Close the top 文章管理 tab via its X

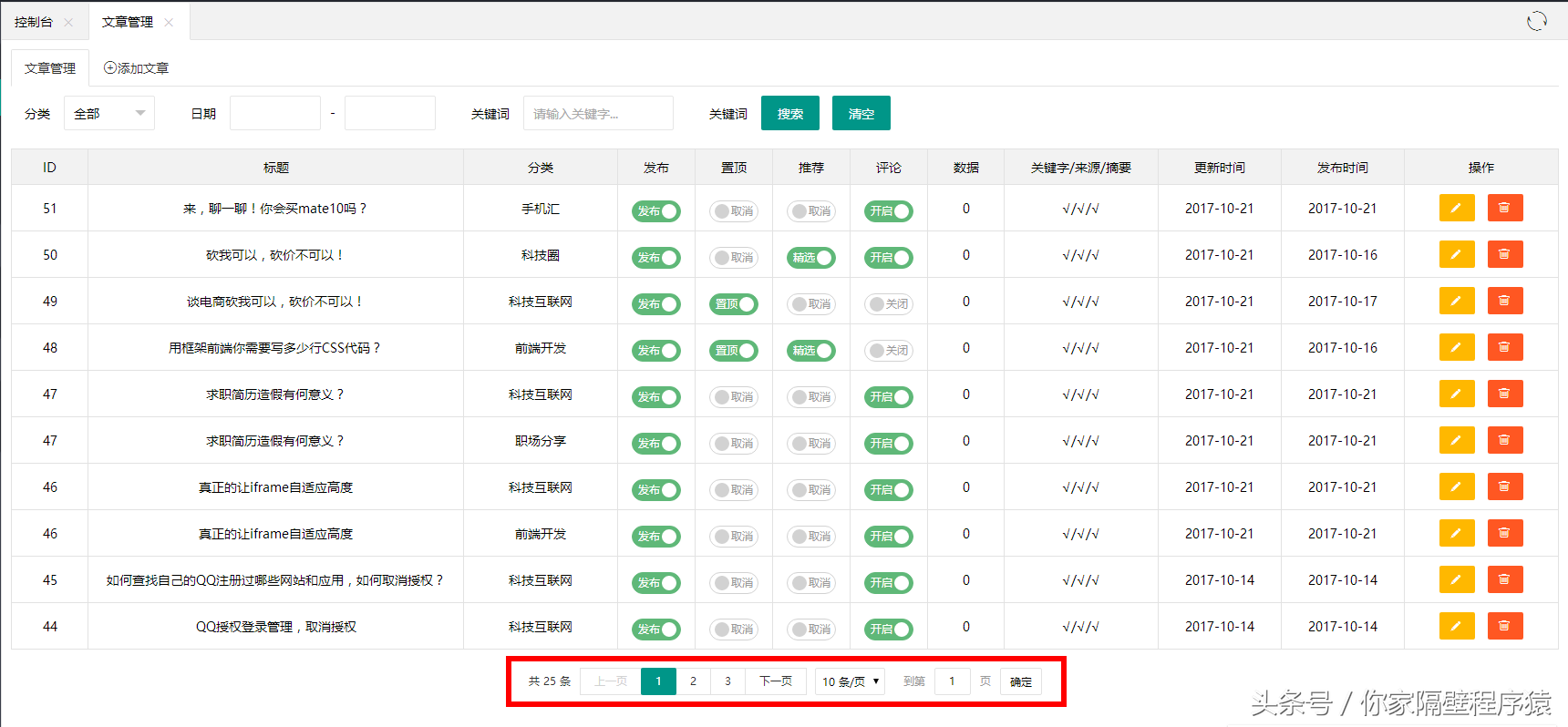point(169,22)
